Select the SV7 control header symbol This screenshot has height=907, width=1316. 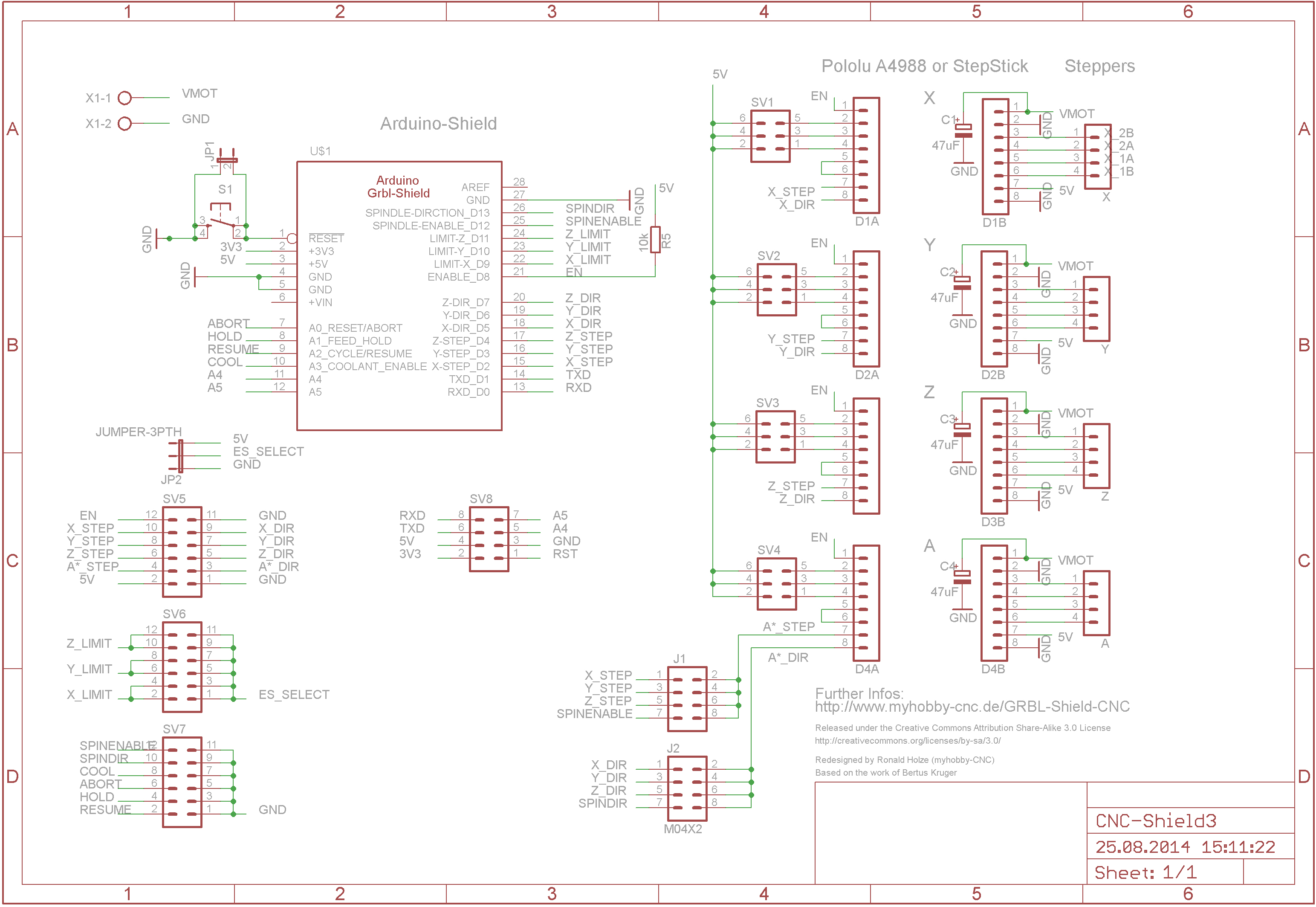pos(182,782)
